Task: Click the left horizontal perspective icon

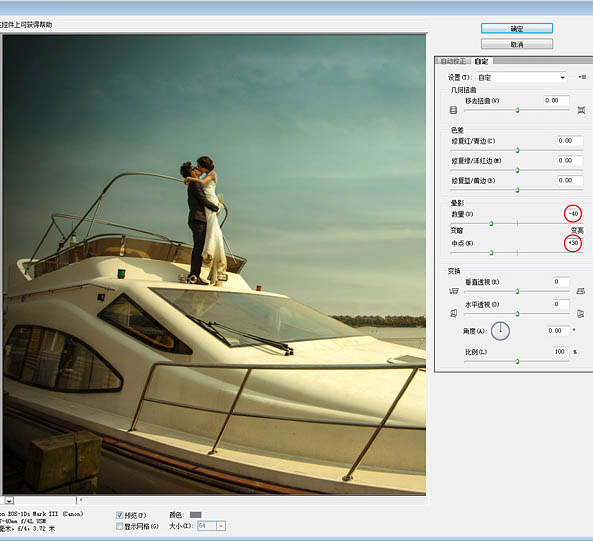Action: pyautogui.click(x=453, y=313)
